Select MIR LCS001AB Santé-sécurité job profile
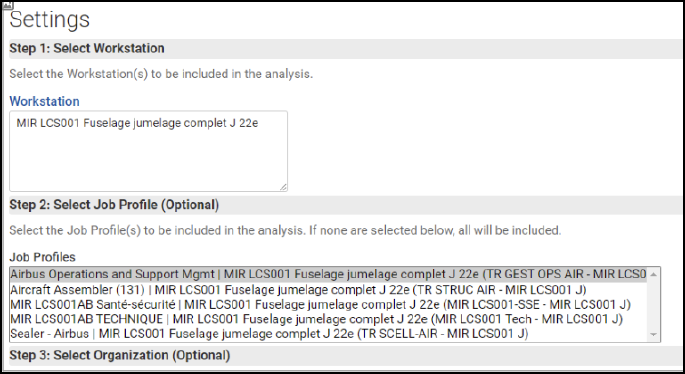The height and width of the screenshot is (374, 685). 328,305
